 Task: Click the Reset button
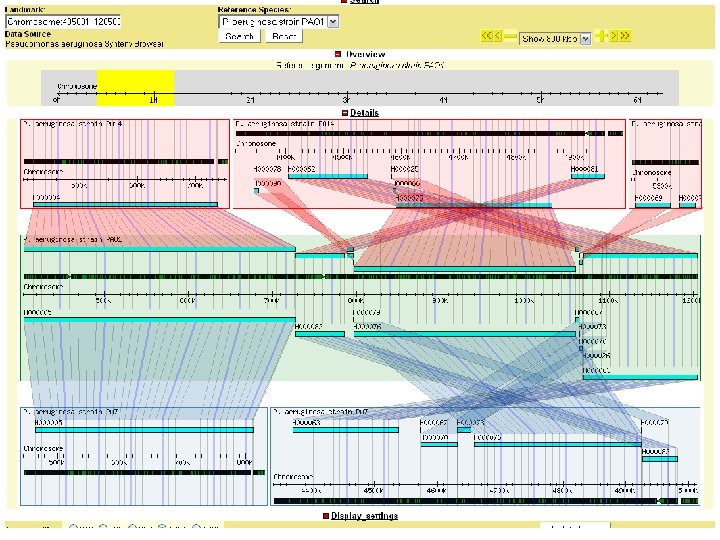click(x=284, y=36)
